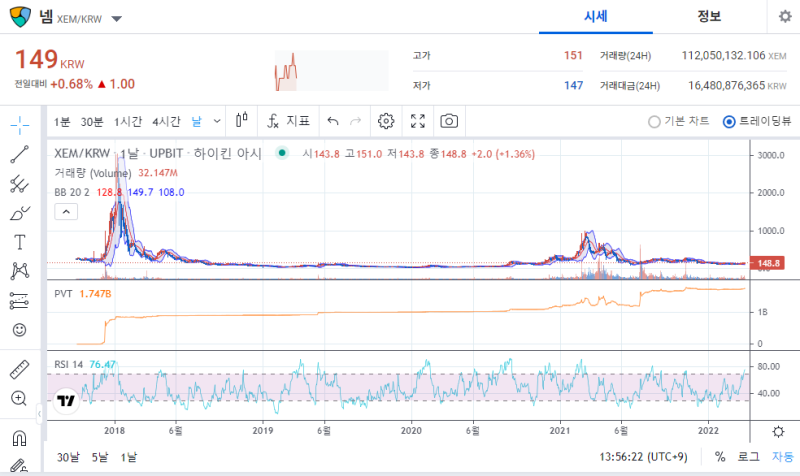Select the pitchfork drawing tool
800x476 pixels.
(x=20, y=184)
